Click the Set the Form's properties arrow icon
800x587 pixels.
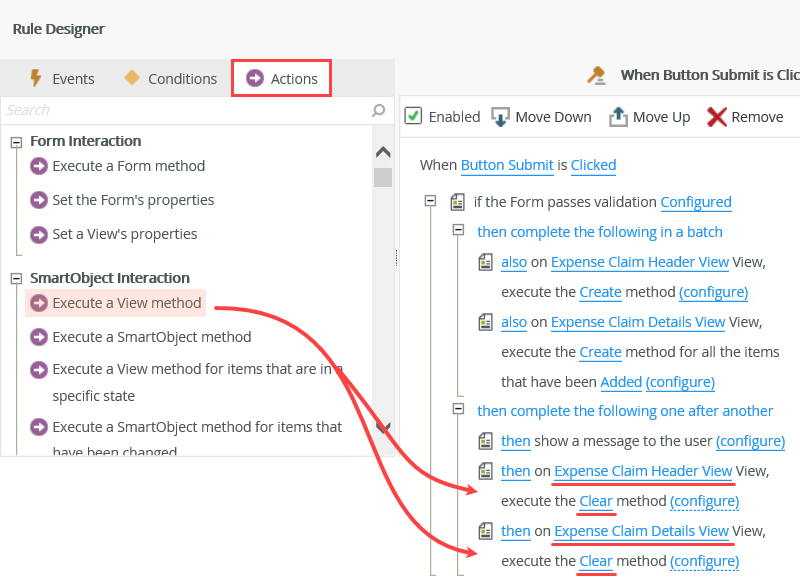[38, 200]
